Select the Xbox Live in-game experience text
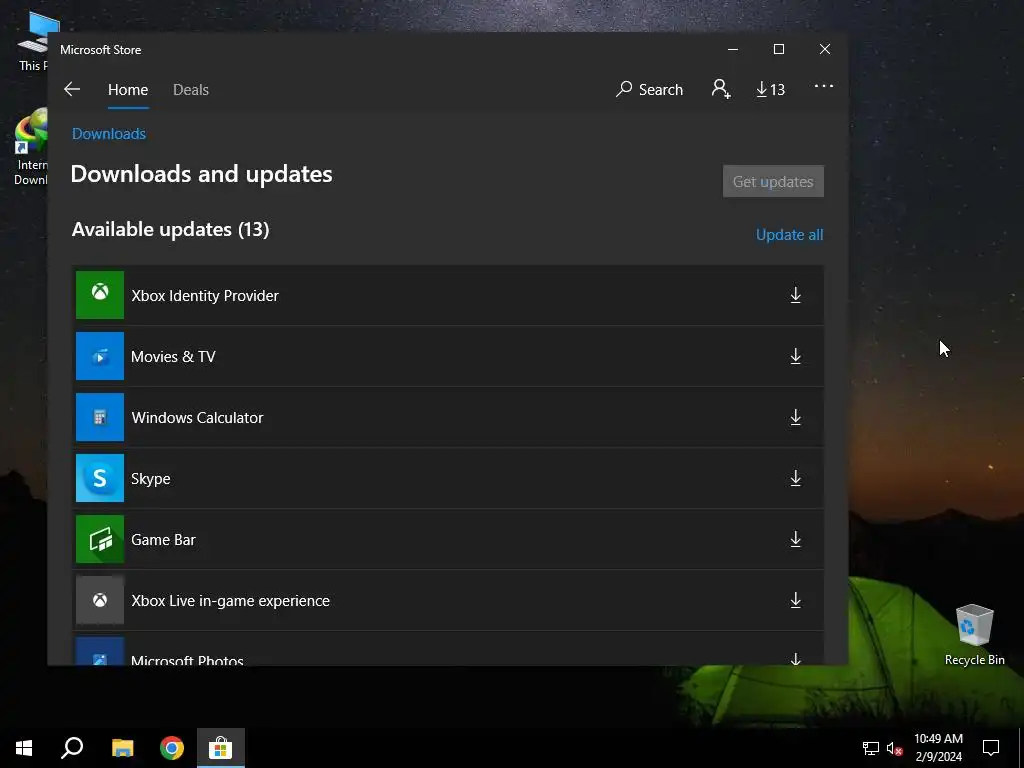Viewport: 1024px width, 768px height. (x=231, y=601)
